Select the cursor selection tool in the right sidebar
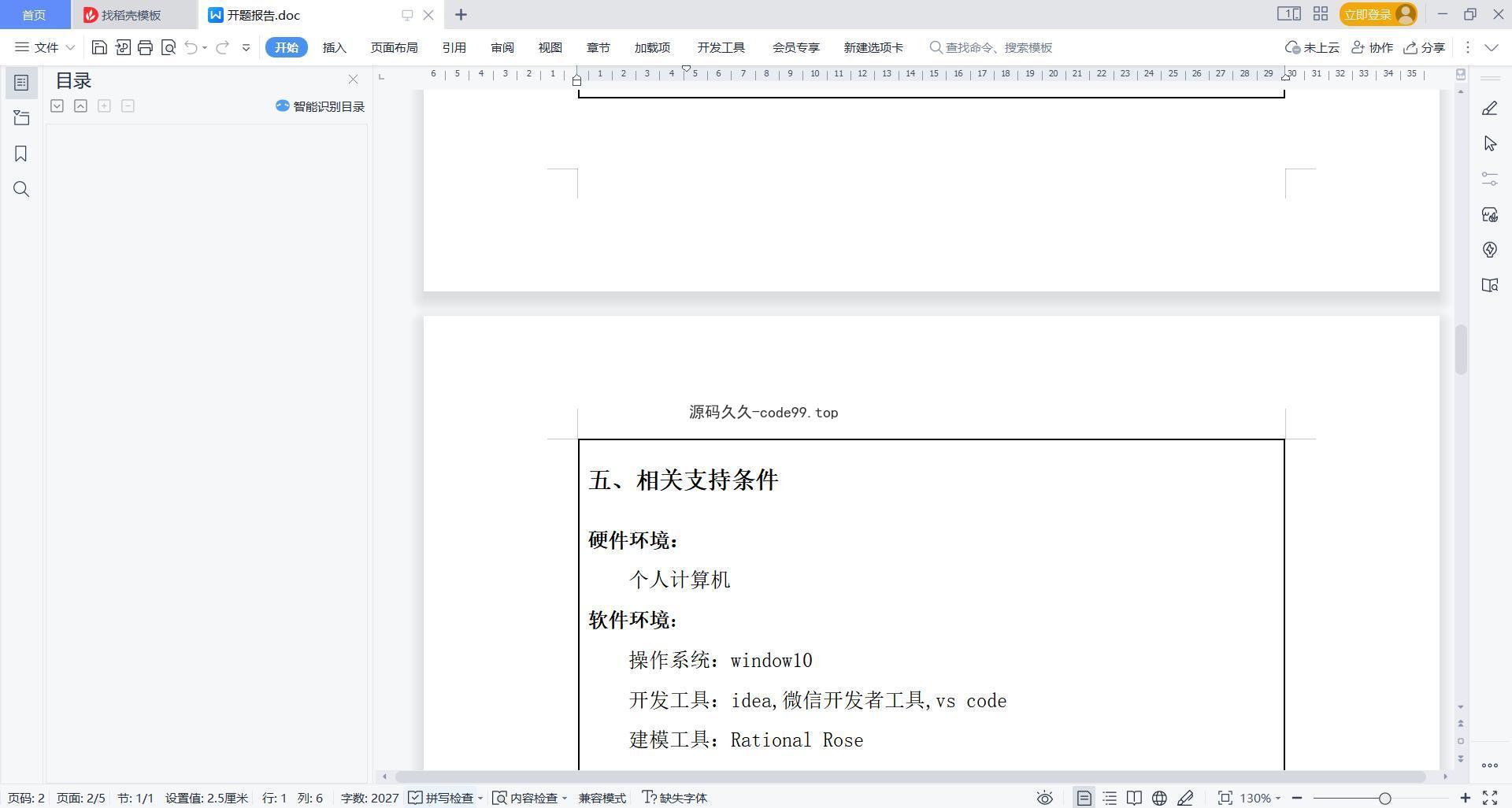The height and width of the screenshot is (808, 1512). click(x=1490, y=143)
